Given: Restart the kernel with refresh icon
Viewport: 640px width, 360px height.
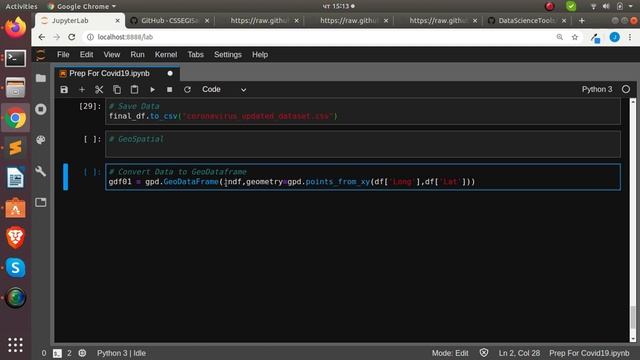Looking at the screenshot, I should [187, 89].
